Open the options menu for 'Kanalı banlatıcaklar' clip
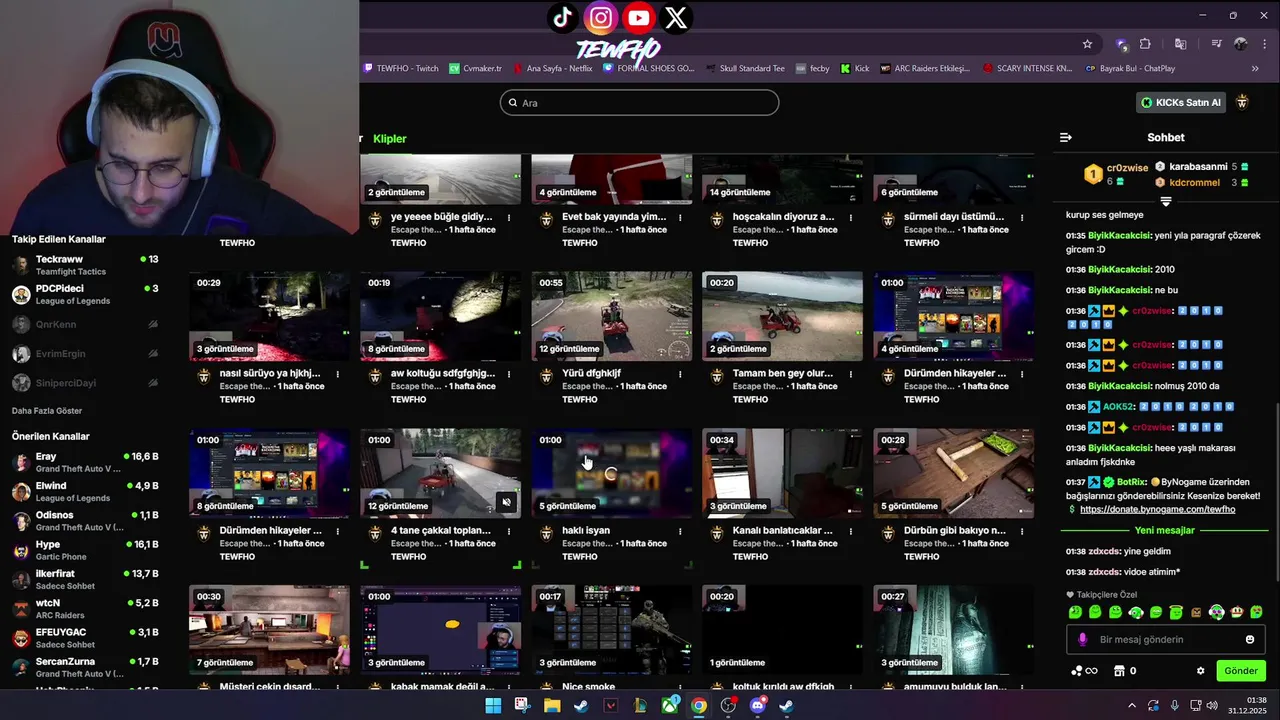This screenshot has width=1280, height=720. pos(851,531)
